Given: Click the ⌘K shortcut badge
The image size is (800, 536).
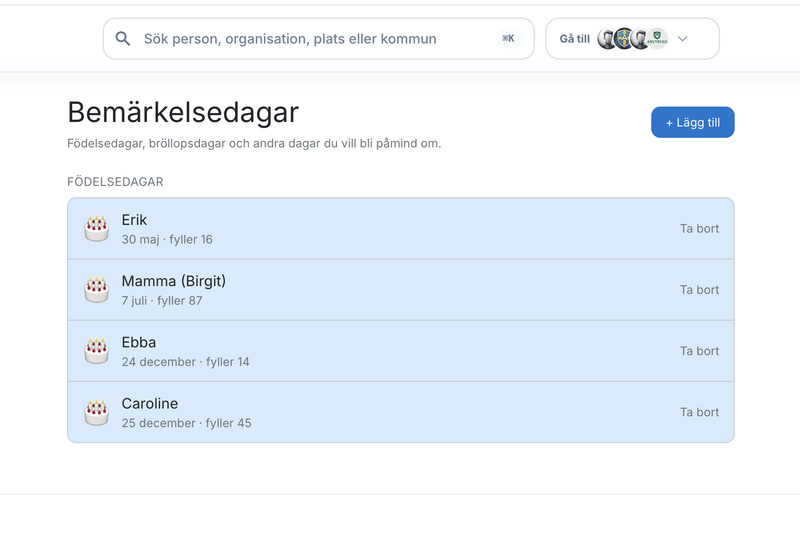Looking at the screenshot, I should pyautogui.click(x=508, y=39).
